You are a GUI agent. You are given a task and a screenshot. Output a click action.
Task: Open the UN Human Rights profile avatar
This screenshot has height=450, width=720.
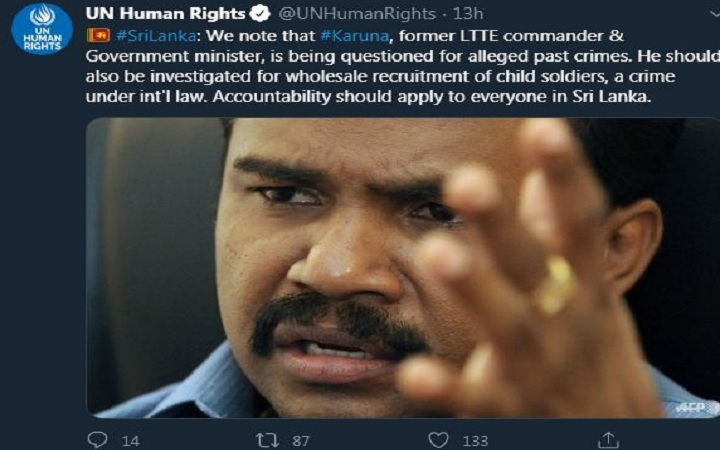coord(42,29)
